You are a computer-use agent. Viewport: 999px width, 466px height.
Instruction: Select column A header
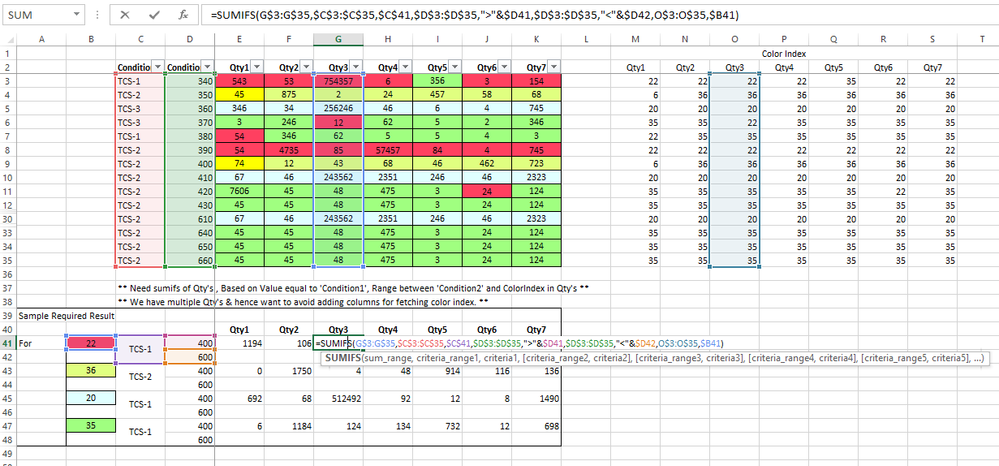click(41, 40)
